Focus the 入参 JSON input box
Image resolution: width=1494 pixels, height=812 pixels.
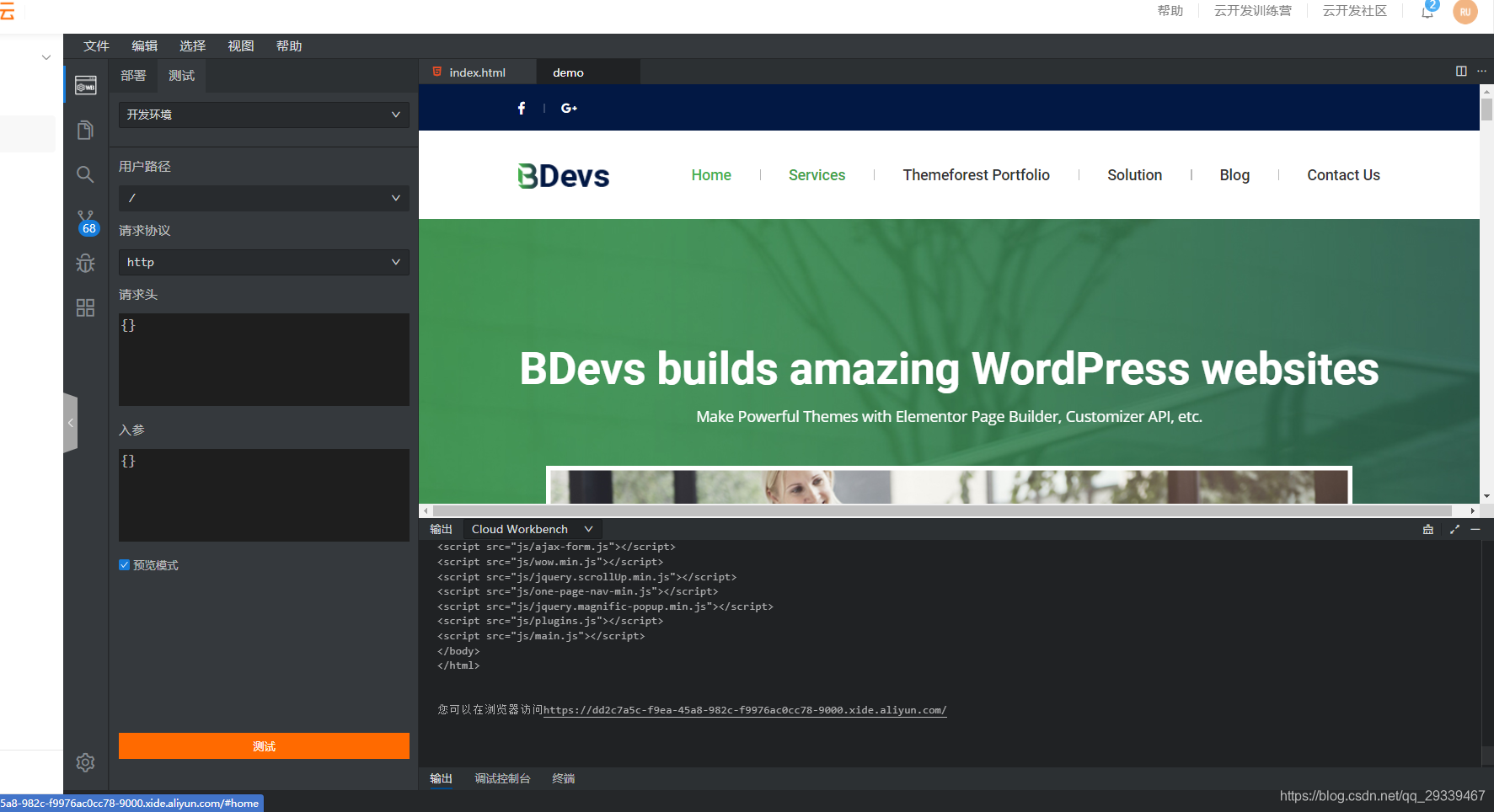[264, 495]
